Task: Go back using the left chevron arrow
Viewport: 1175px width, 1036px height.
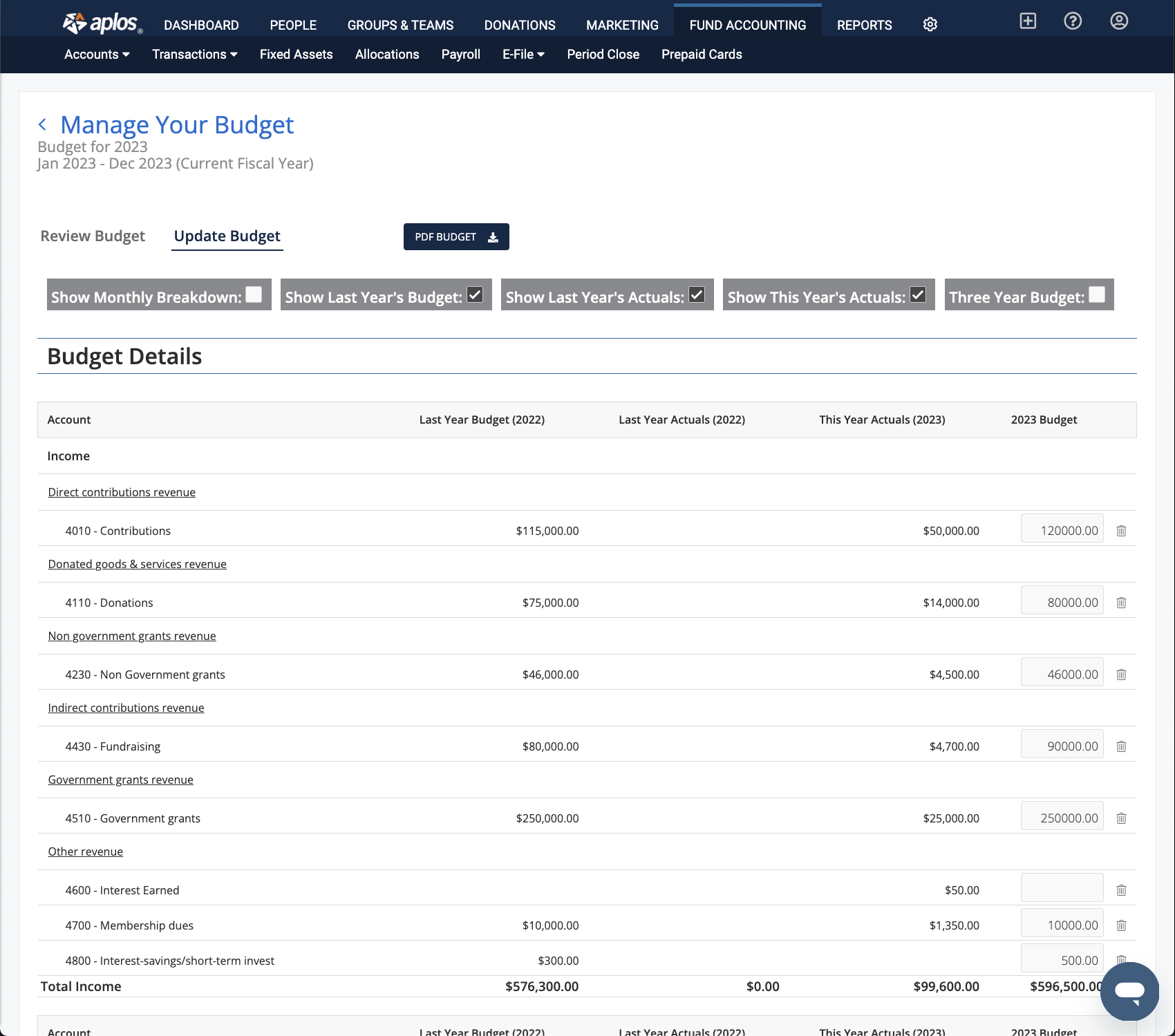Action: click(43, 124)
